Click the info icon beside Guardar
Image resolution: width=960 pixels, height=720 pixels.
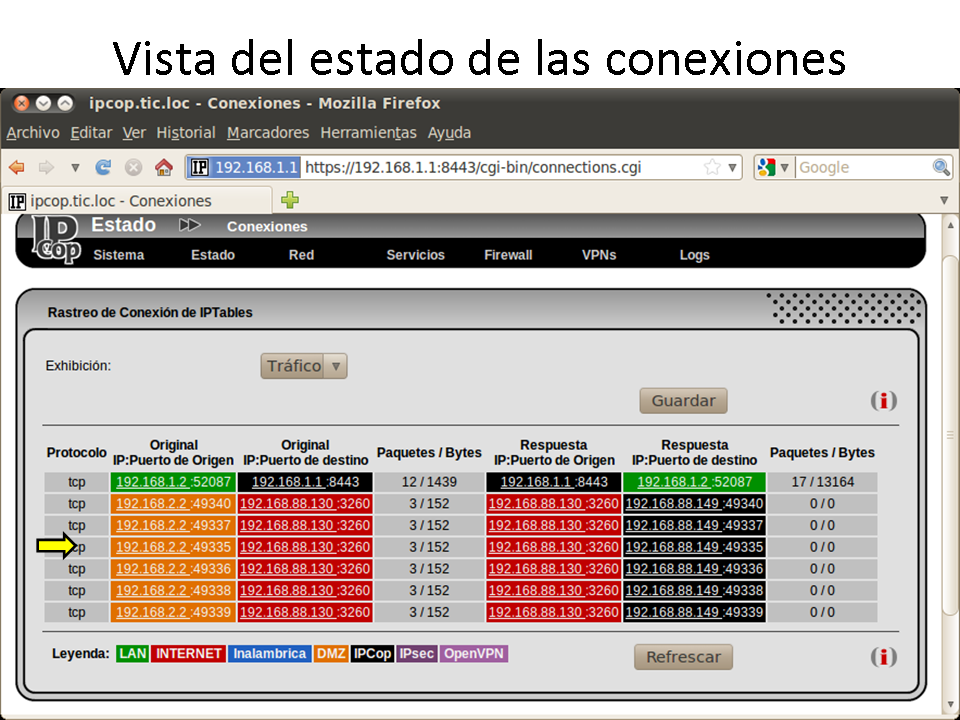tap(883, 401)
